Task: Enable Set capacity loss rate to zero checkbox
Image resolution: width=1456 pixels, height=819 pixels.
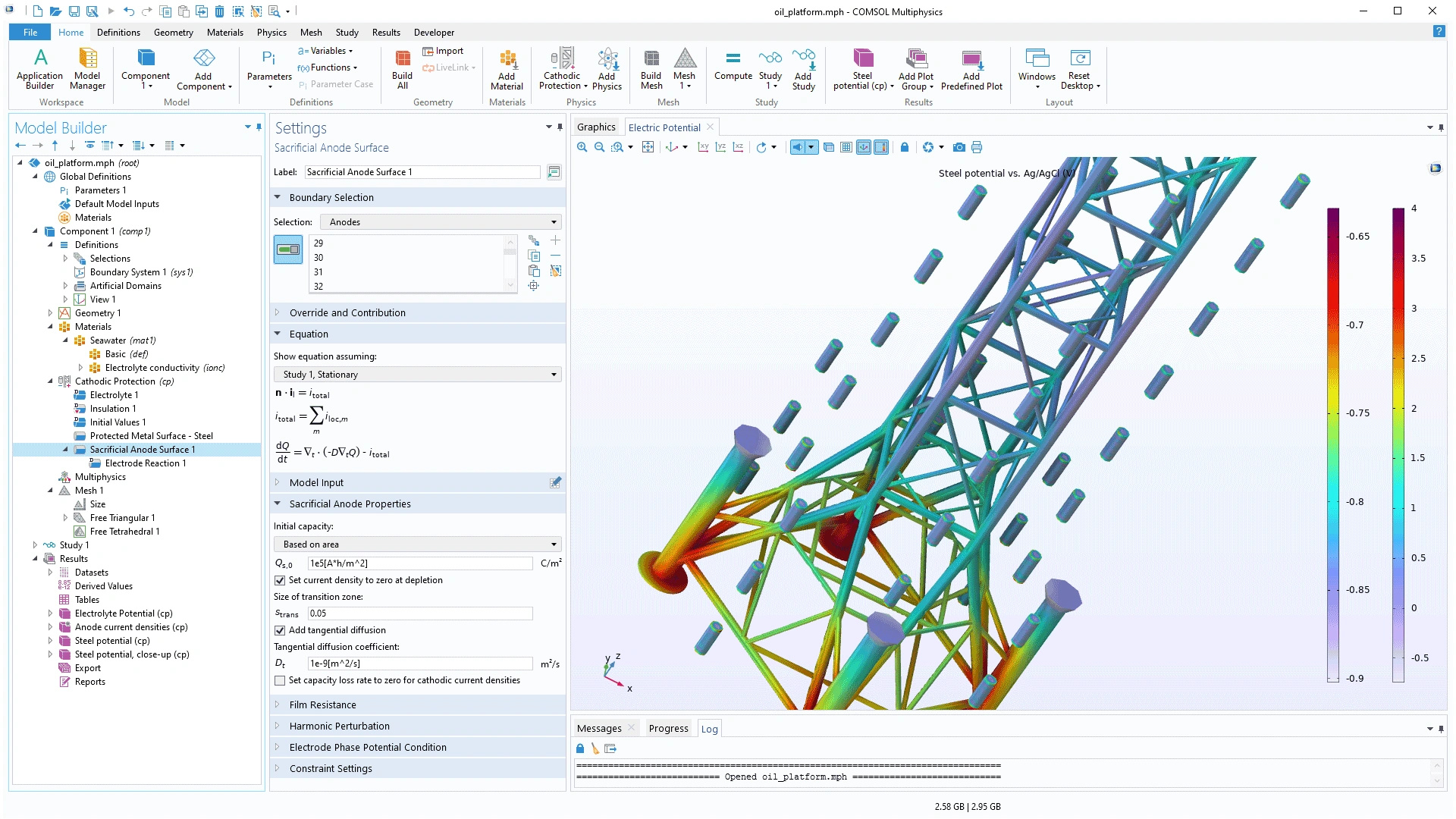Action: tap(280, 680)
